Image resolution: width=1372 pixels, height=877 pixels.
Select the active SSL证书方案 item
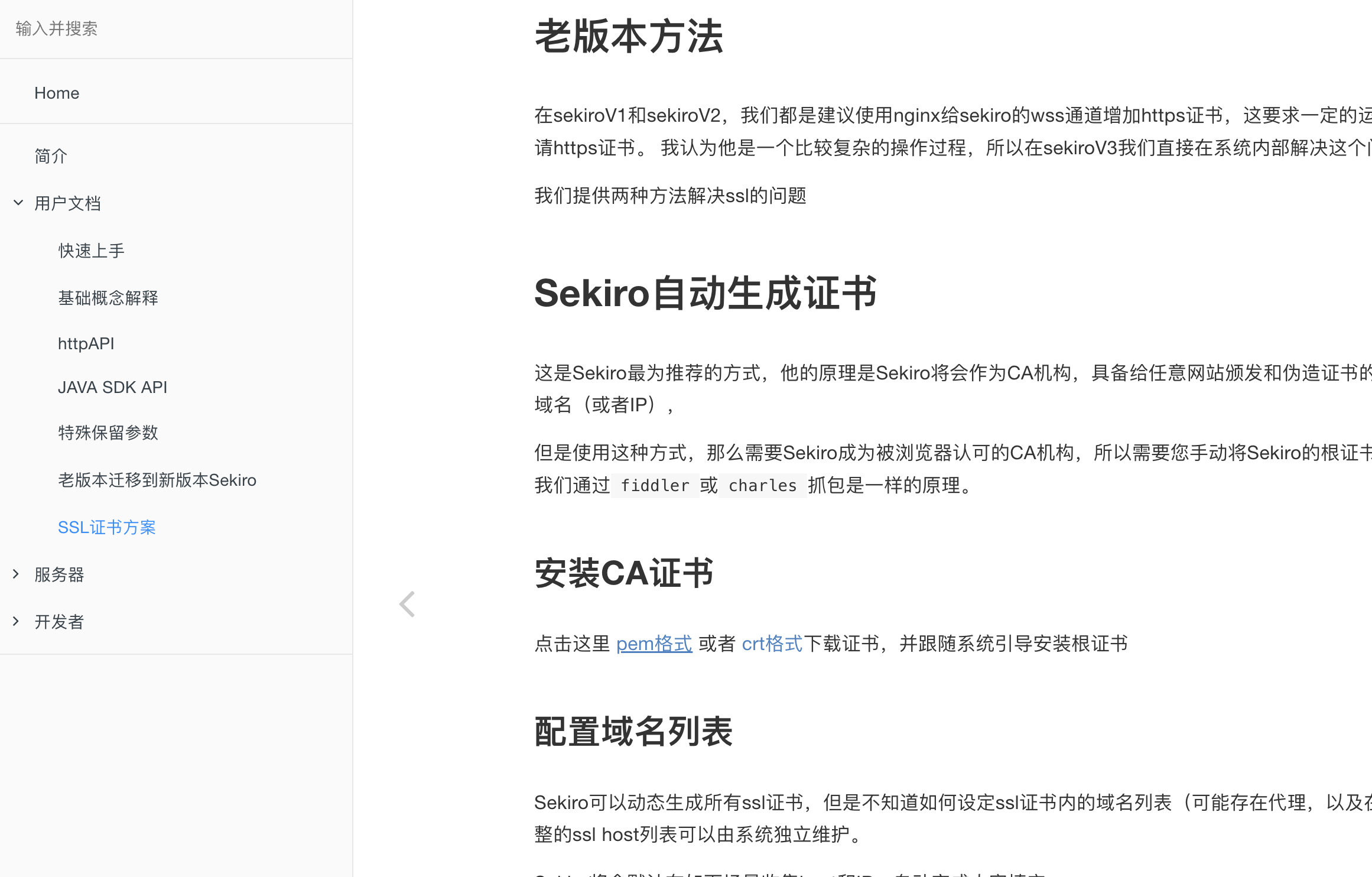[107, 527]
